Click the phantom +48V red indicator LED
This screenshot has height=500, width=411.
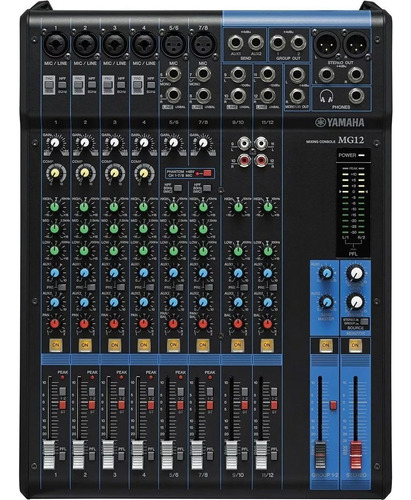pos(198,173)
